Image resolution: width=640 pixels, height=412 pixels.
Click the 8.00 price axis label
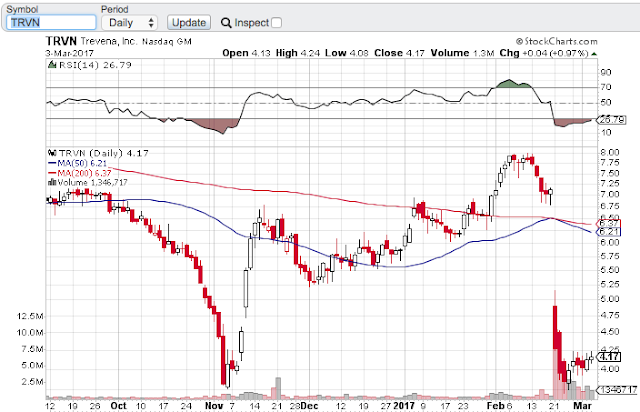pyautogui.click(x=610, y=152)
